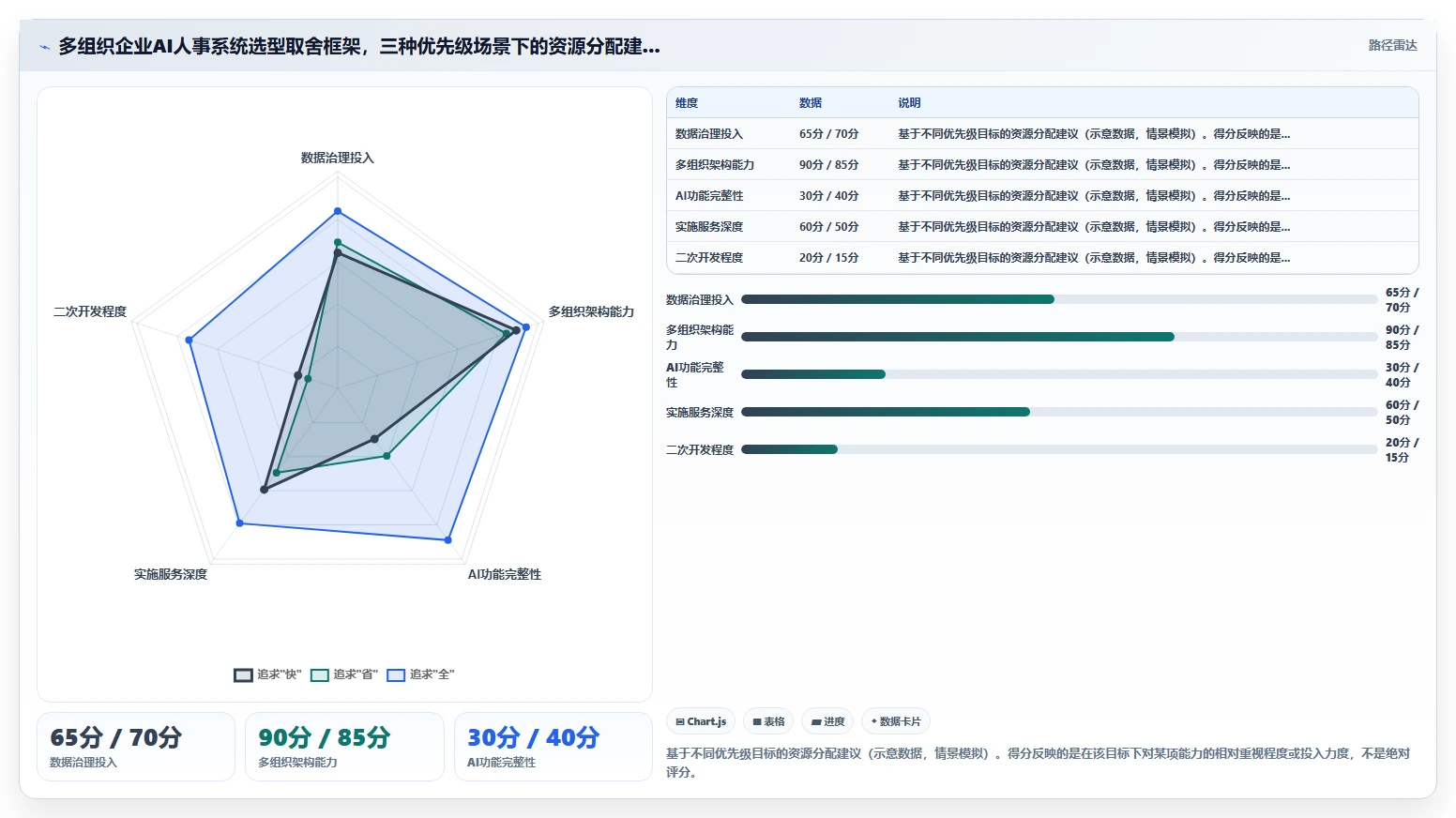Image resolution: width=1456 pixels, height=818 pixels.
Task: Click the AI功能完整性 progress bar
Action: coord(1059,374)
